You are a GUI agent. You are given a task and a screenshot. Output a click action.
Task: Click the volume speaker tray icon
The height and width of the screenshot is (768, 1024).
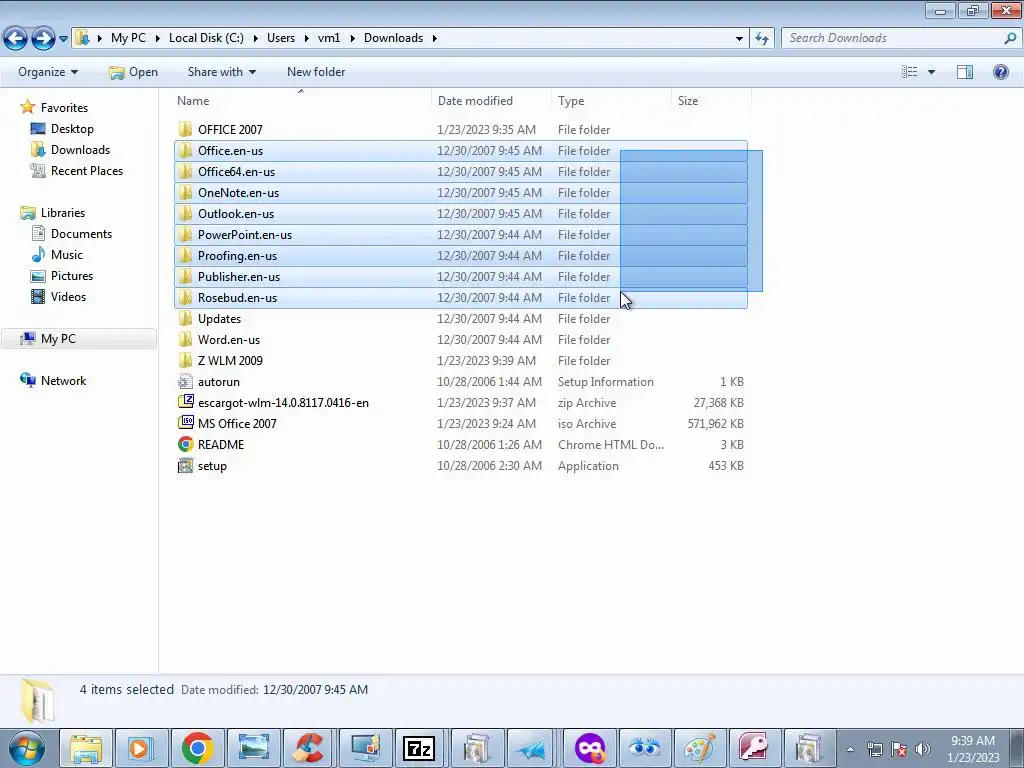pyautogui.click(x=923, y=749)
